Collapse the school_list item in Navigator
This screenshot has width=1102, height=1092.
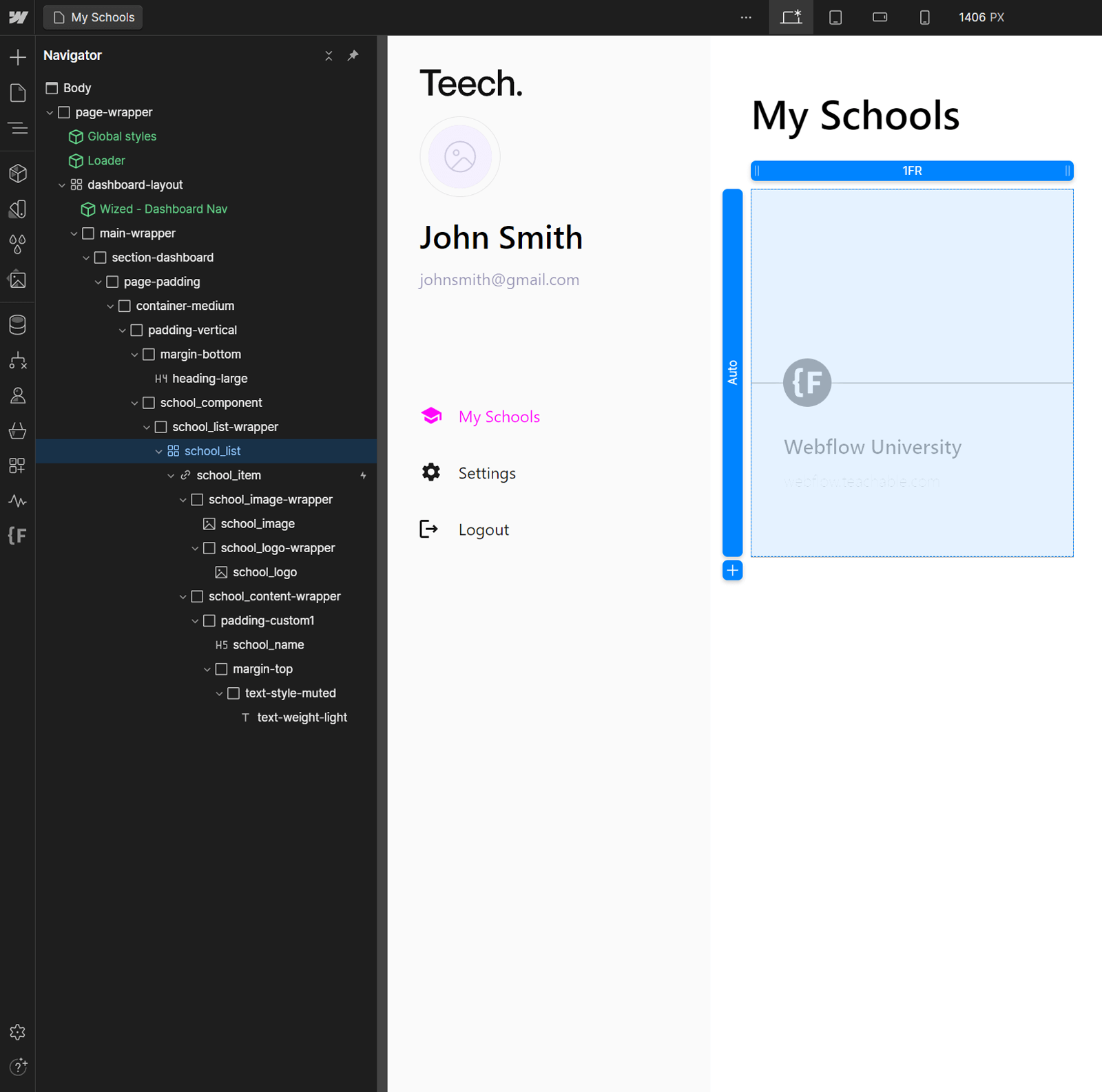(x=159, y=451)
